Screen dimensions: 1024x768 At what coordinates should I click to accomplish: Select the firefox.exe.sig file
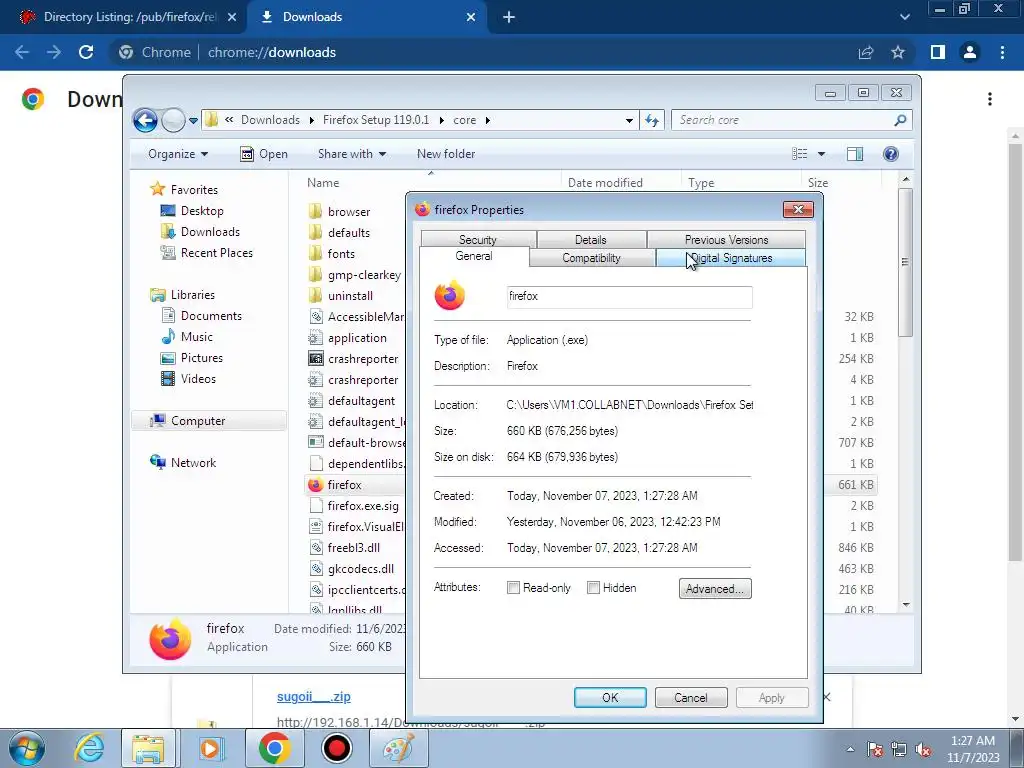(356, 505)
